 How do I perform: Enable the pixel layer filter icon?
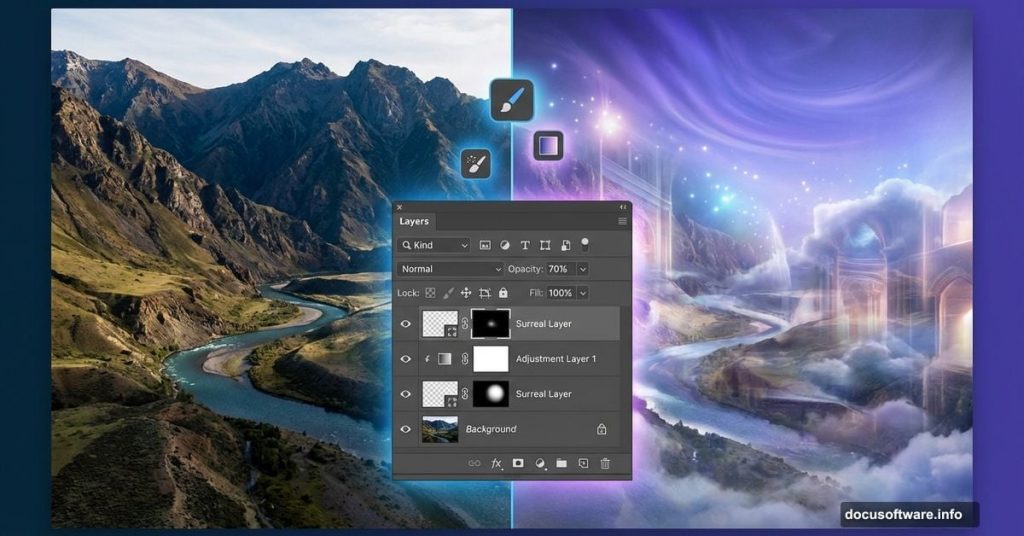click(x=485, y=245)
